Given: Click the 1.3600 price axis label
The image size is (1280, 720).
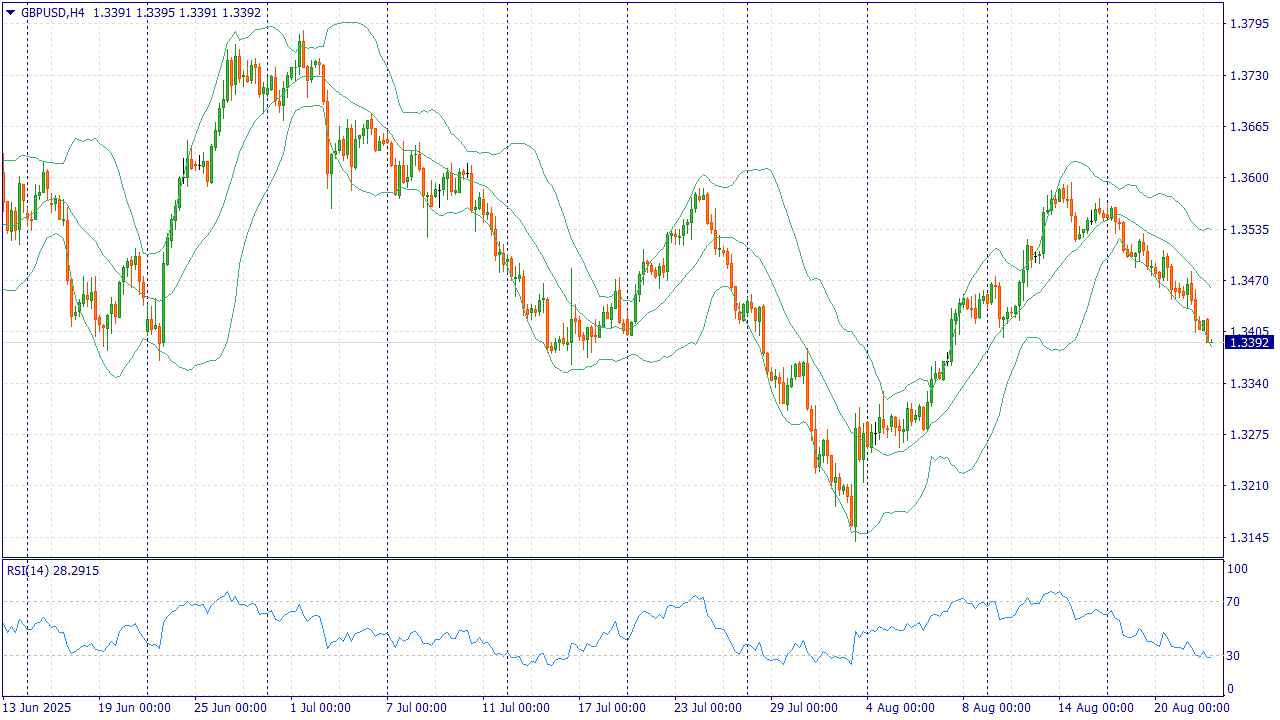Looking at the screenshot, I should point(1249,178).
